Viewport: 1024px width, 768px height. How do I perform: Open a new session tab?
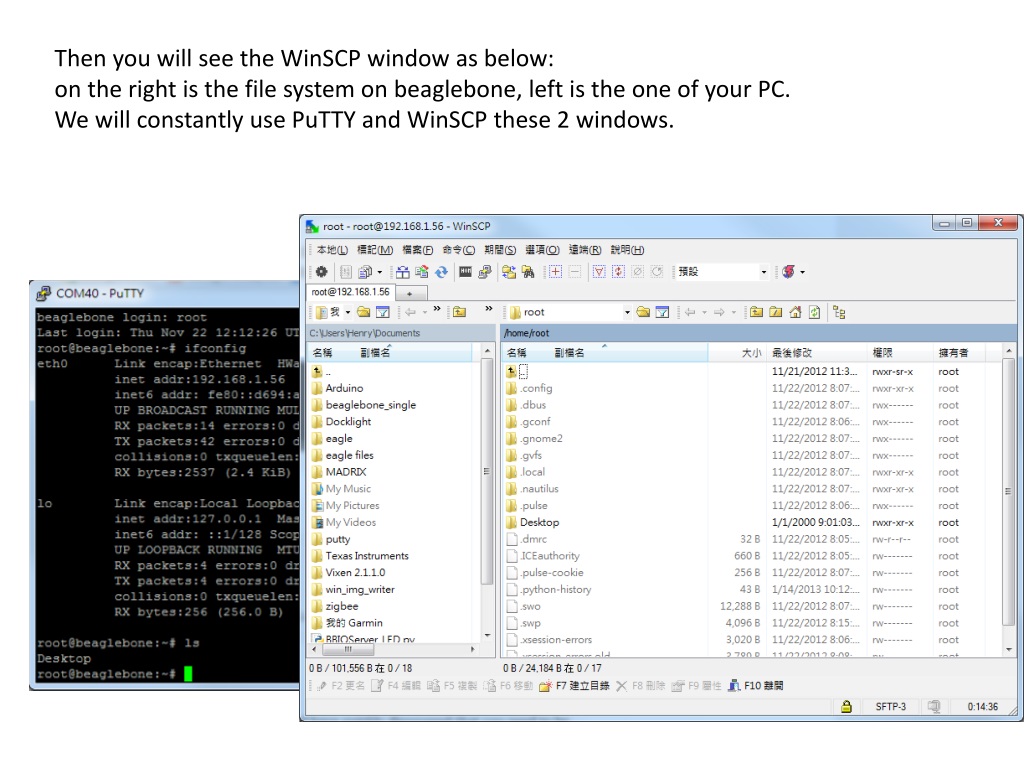click(x=411, y=293)
